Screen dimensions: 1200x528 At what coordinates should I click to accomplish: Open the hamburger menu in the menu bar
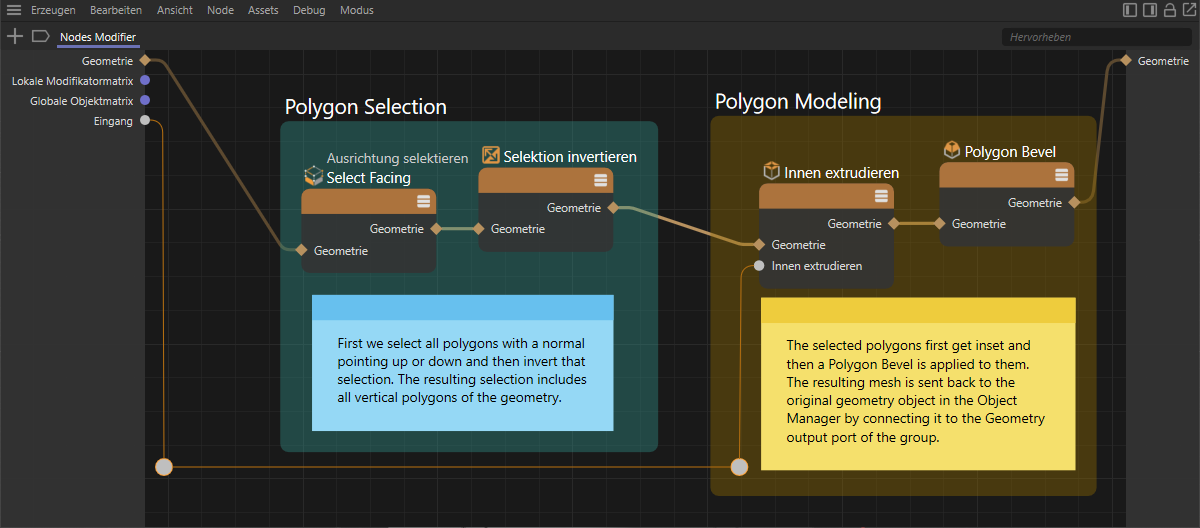click(x=14, y=10)
